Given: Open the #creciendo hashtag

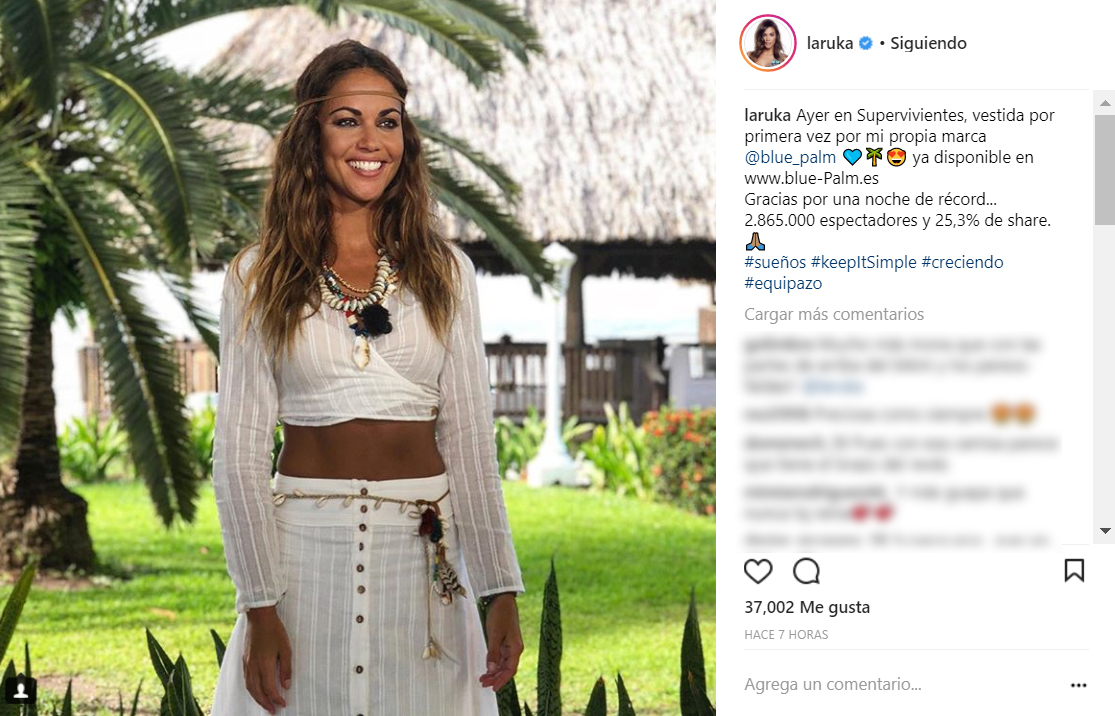Looking at the screenshot, I should click(x=962, y=262).
